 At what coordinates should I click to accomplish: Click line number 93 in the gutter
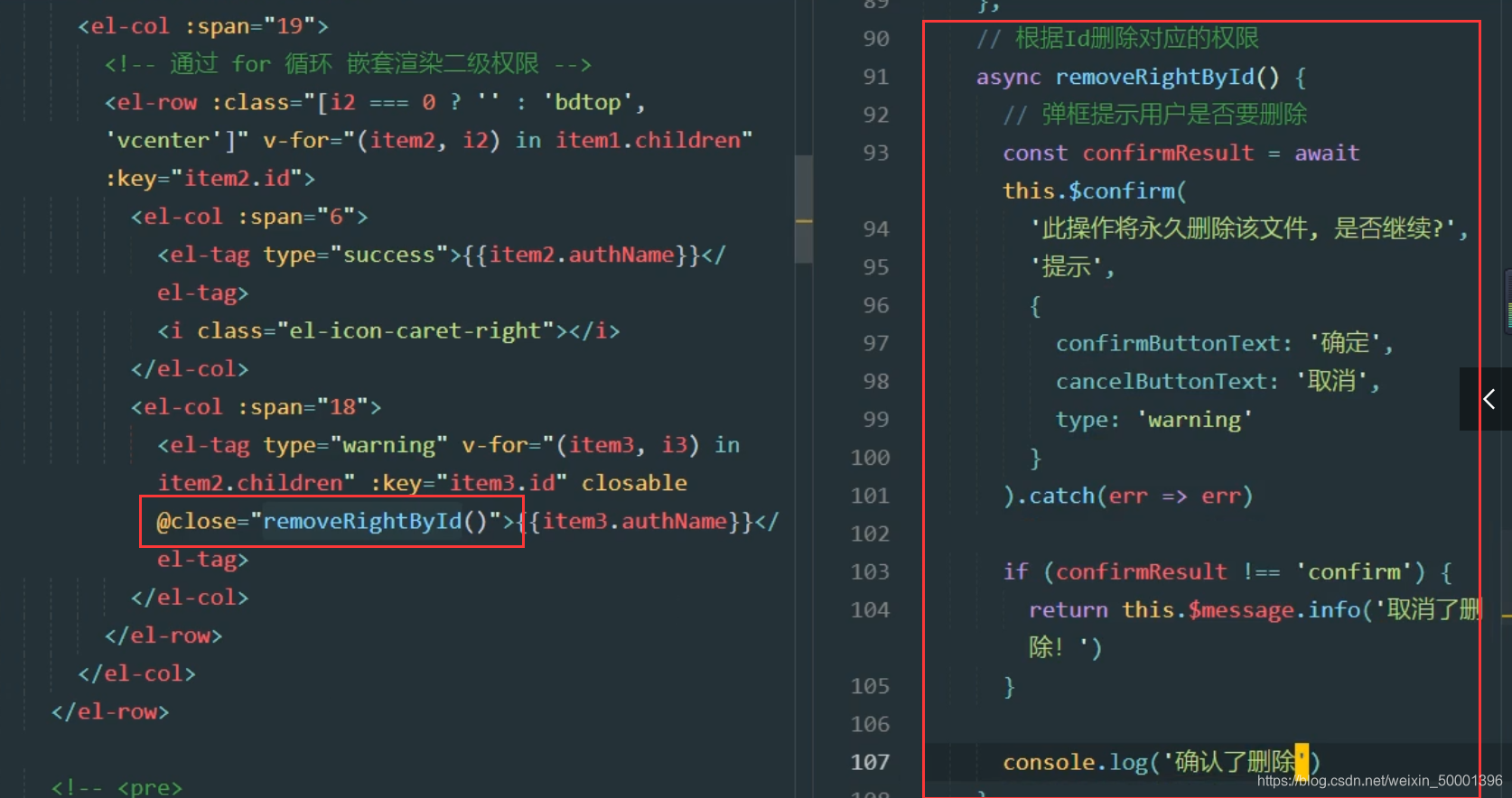click(x=875, y=153)
